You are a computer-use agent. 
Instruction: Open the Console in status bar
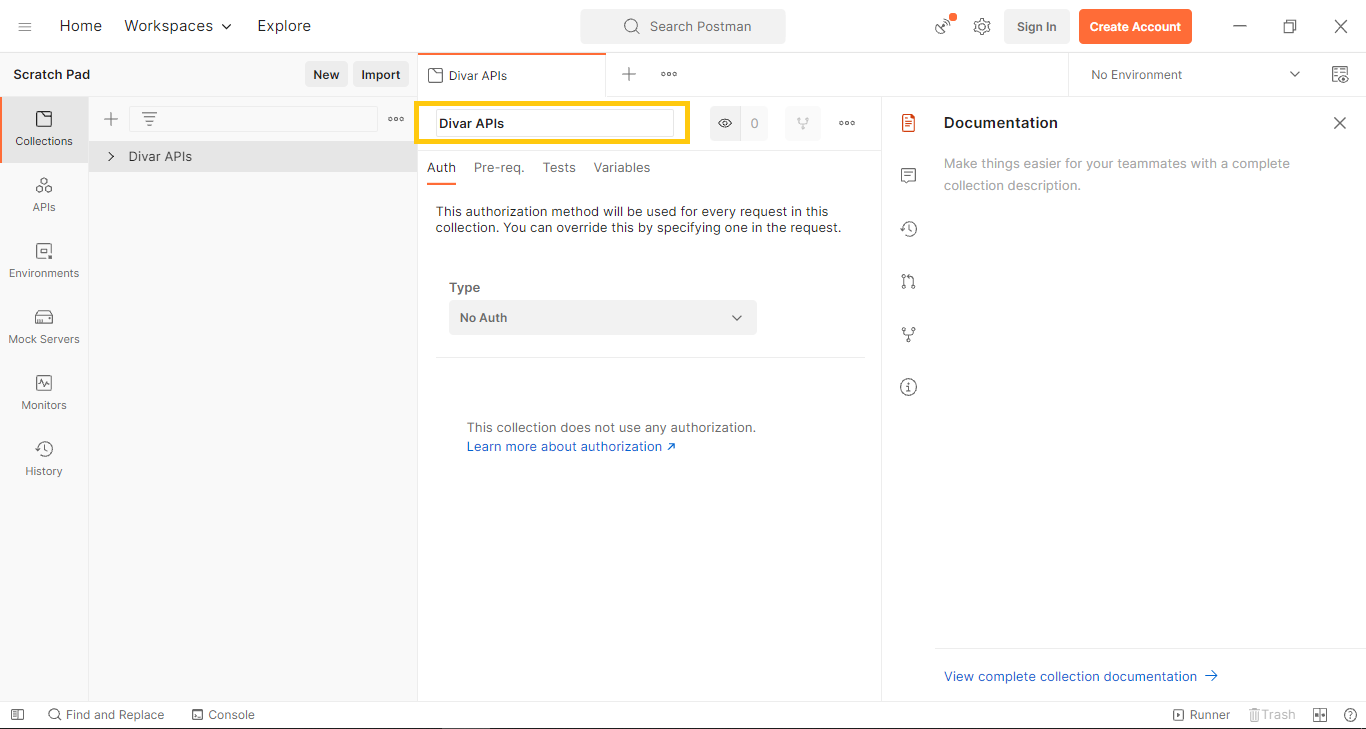(223, 715)
